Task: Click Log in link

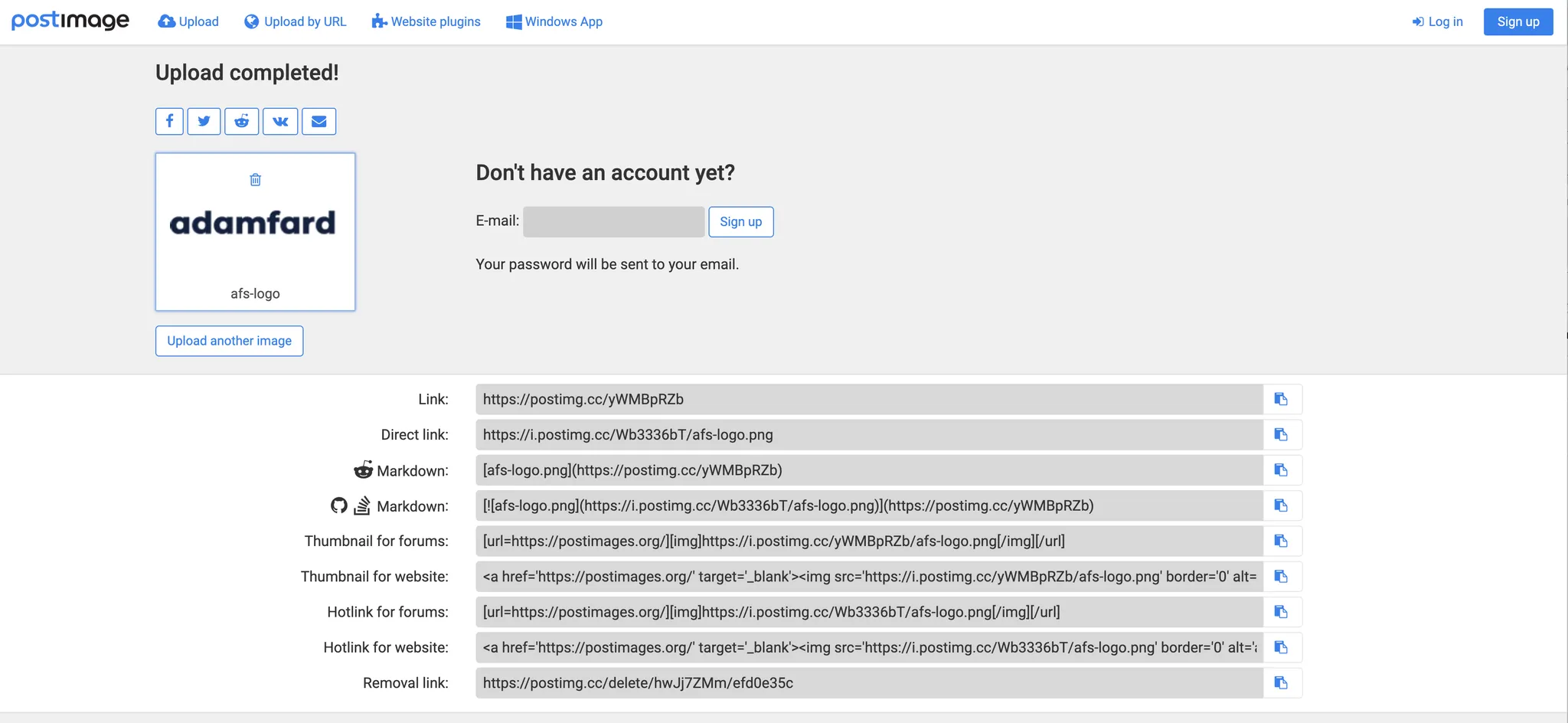Action: coord(1438,21)
